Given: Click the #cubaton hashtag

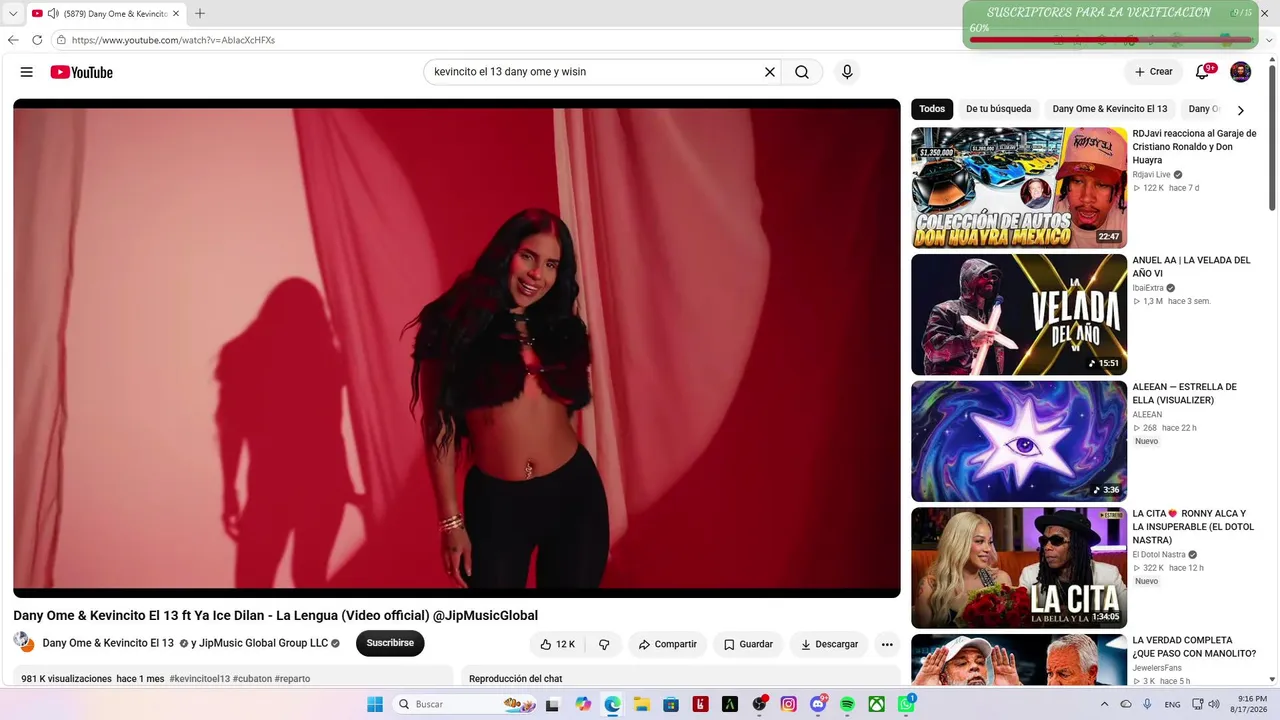Looking at the screenshot, I should [252, 679].
